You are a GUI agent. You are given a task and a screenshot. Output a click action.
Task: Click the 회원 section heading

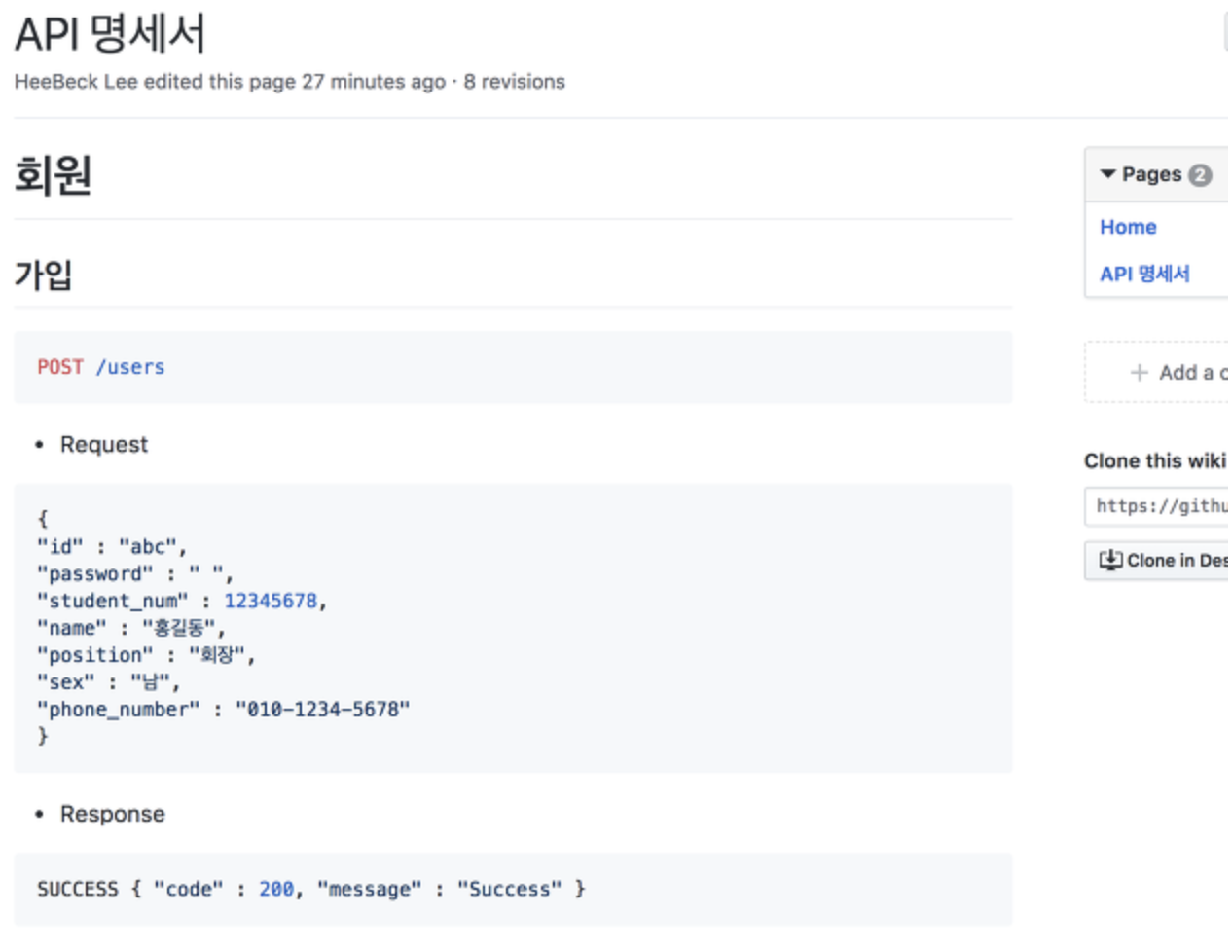[x=53, y=176]
